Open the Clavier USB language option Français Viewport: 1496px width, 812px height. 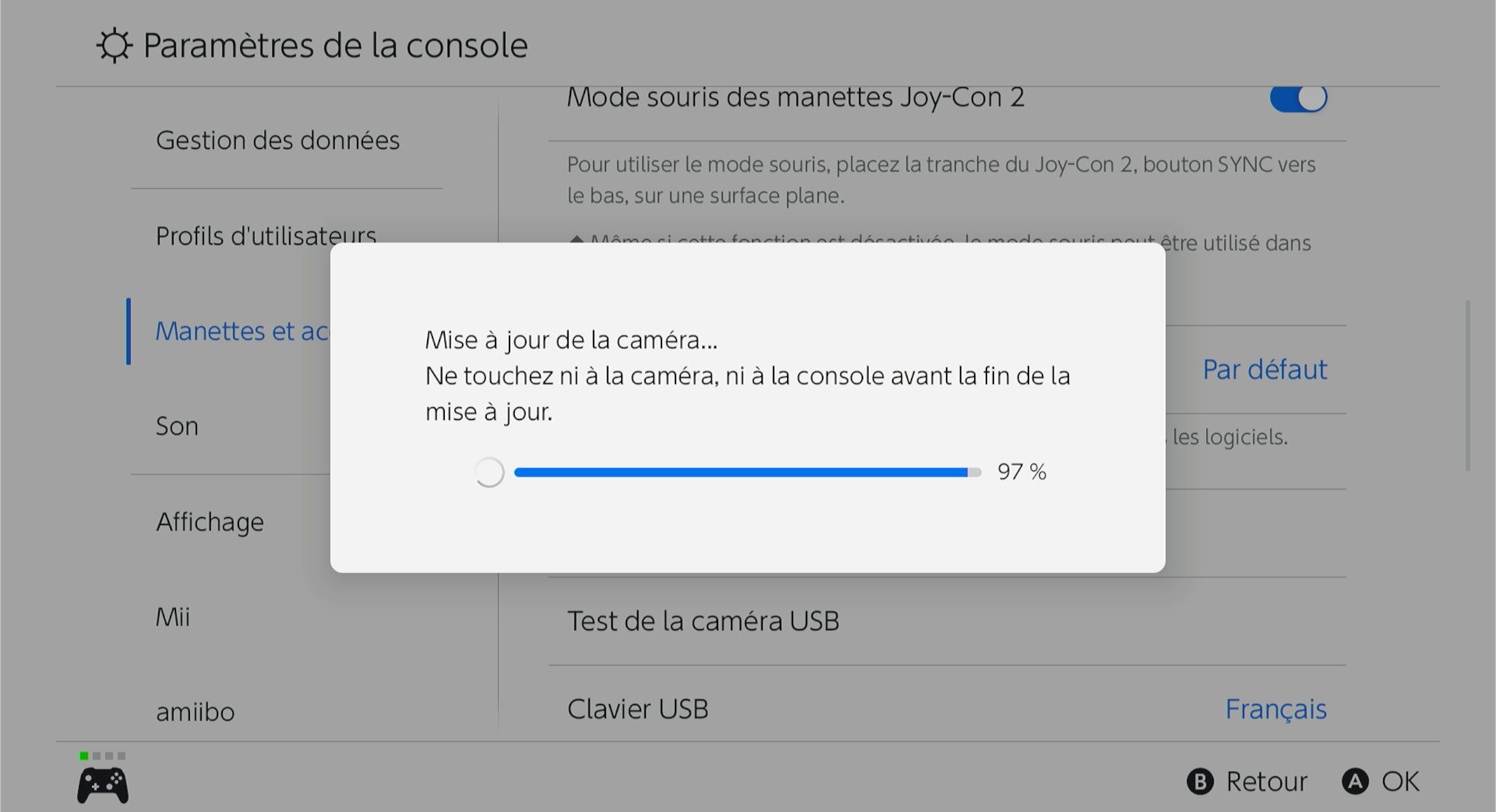pos(1275,709)
